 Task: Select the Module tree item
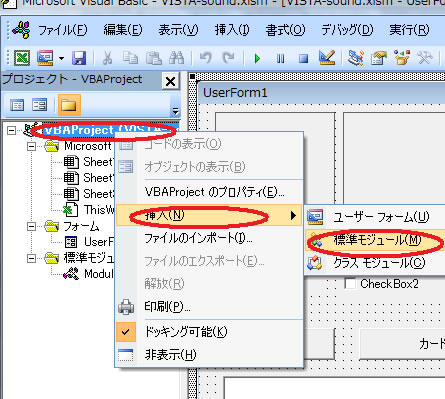click(99, 274)
